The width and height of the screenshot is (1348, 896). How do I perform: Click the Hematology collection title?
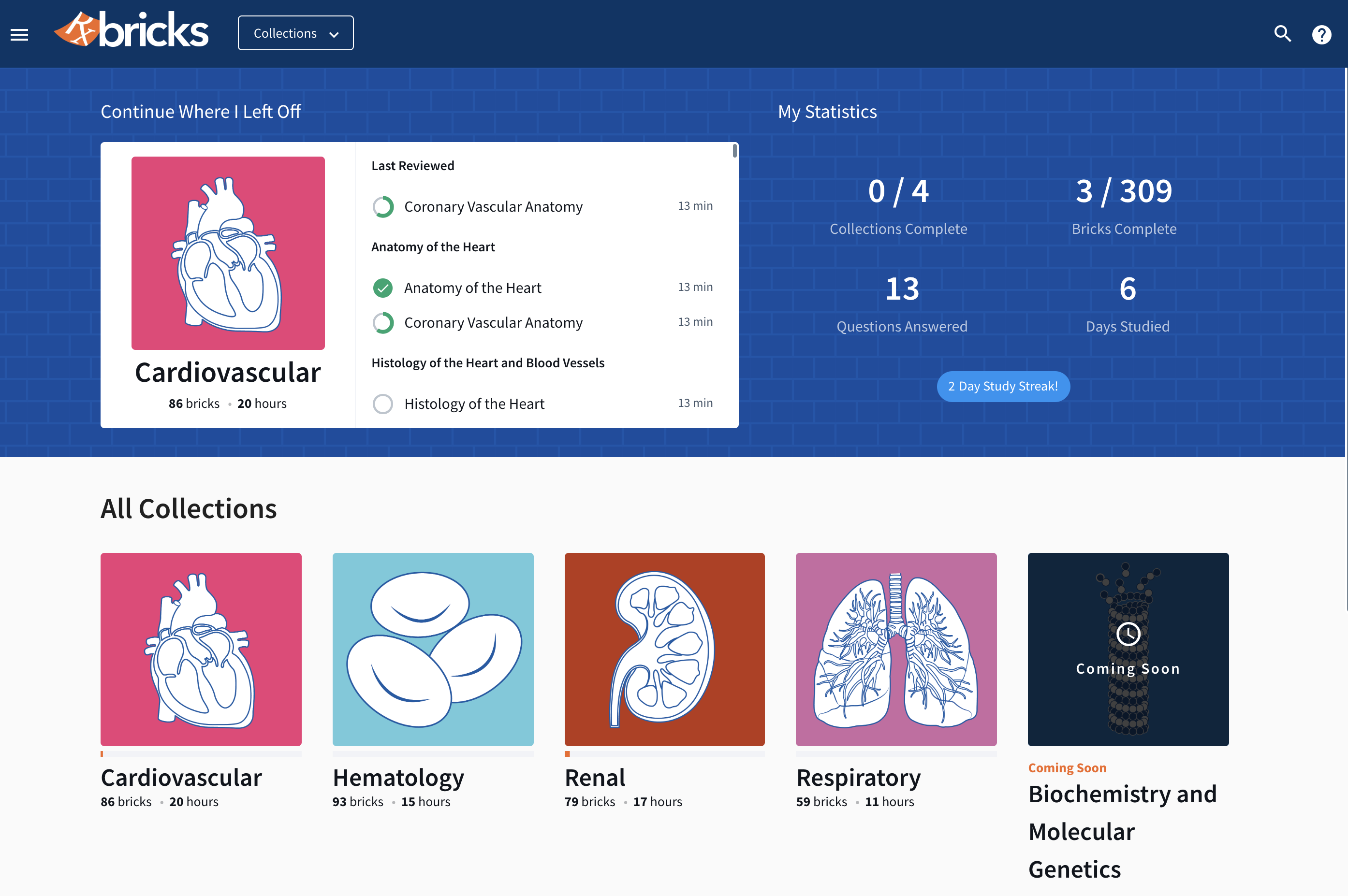point(398,778)
